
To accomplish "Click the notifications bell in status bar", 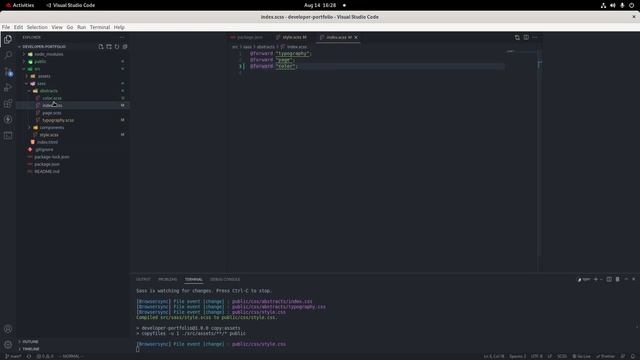I will [633, 356].
